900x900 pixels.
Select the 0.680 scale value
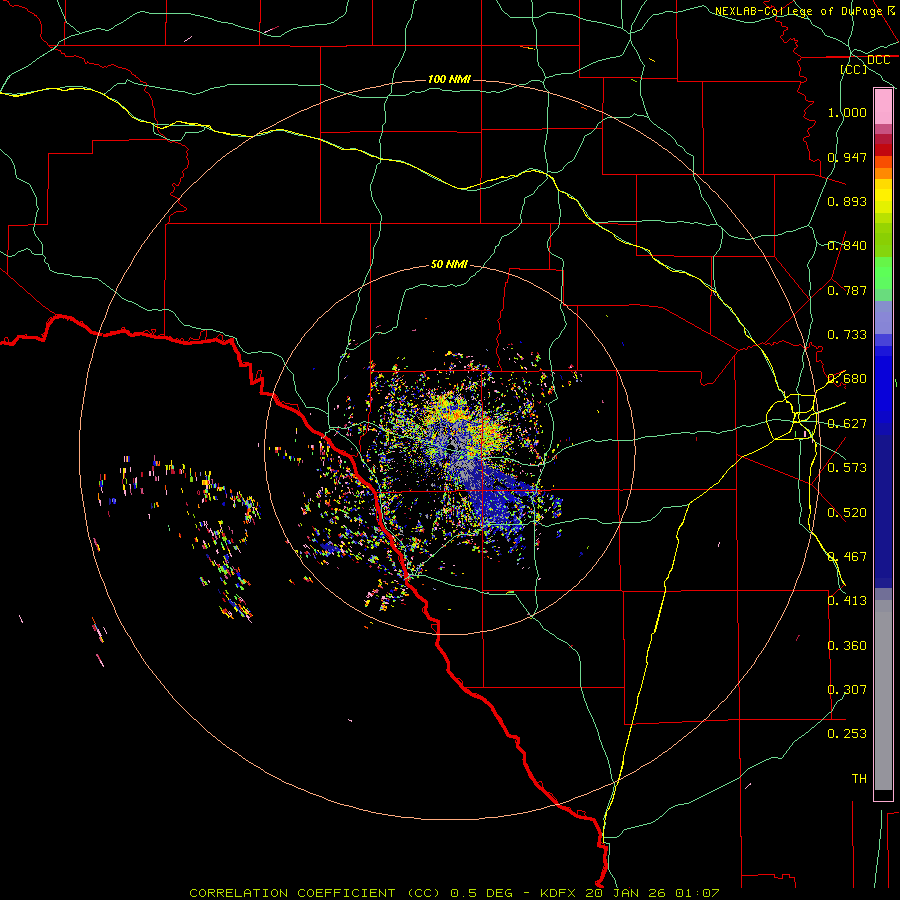[x=847, y=379]
